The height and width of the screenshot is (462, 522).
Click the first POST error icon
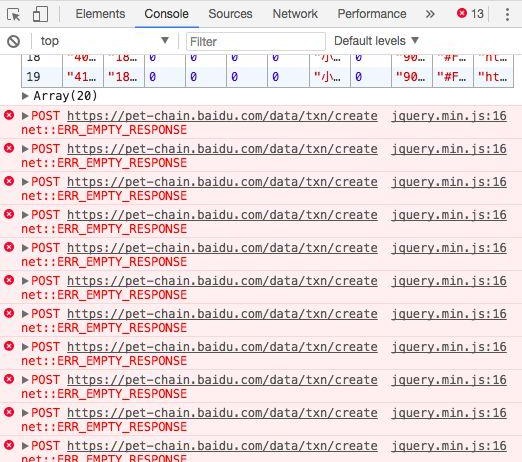point(9,115)
